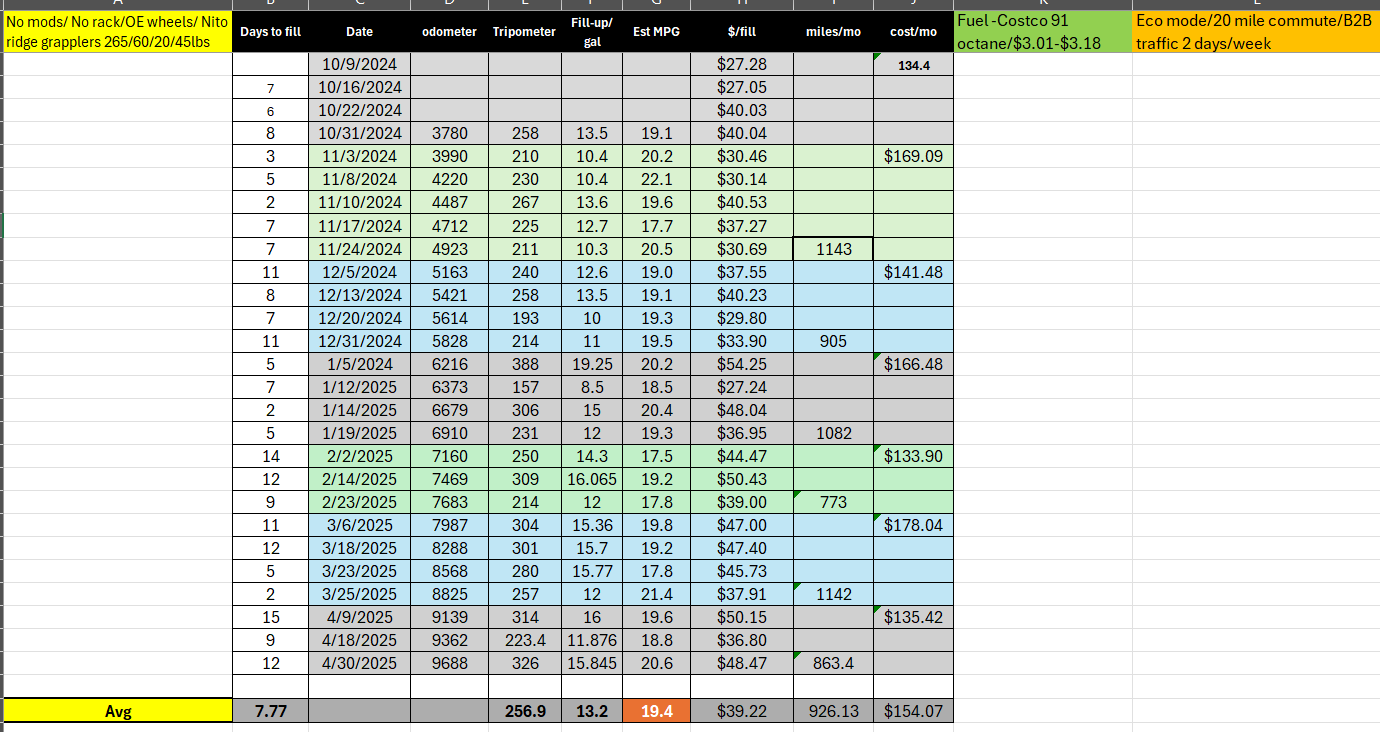The height and width of the screenshot is (732, 1380).
Task: Select the 'miles/mo' header cell
Action: [x=833, y=32]
